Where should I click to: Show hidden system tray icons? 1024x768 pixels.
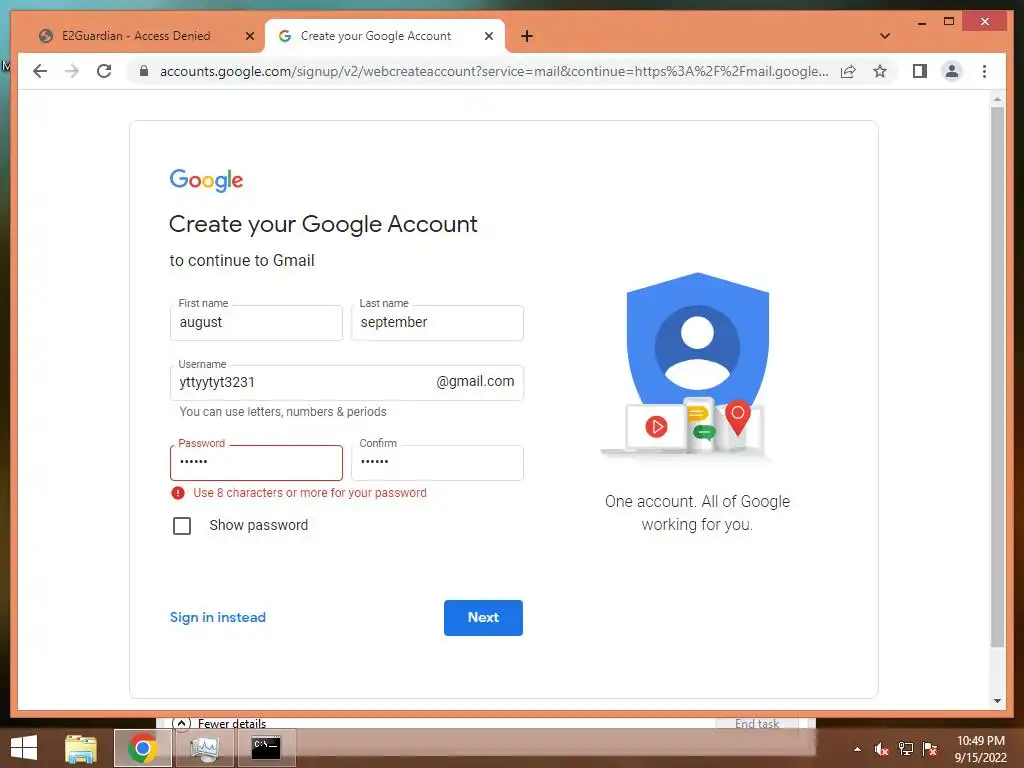857,750
